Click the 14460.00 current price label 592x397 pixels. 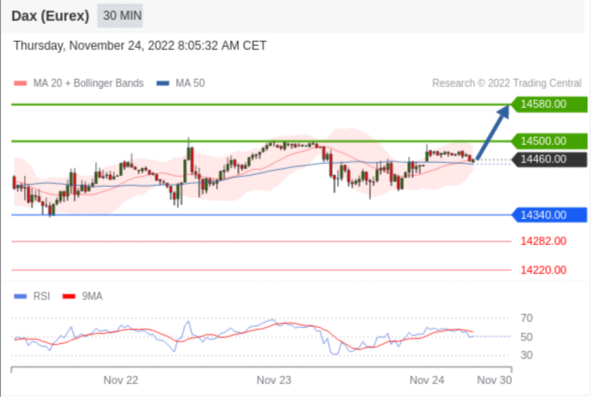(x=549, y=159)
